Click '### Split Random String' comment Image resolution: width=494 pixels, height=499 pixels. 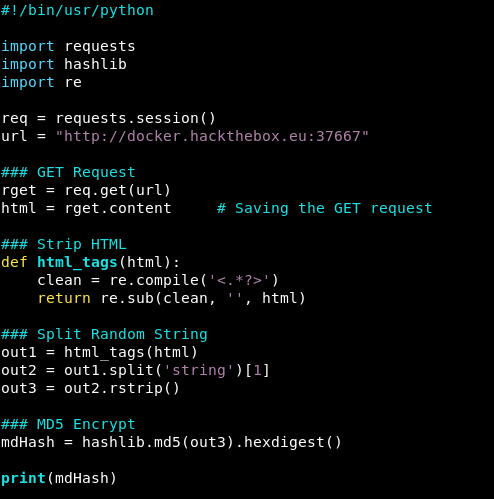(104, 334)
